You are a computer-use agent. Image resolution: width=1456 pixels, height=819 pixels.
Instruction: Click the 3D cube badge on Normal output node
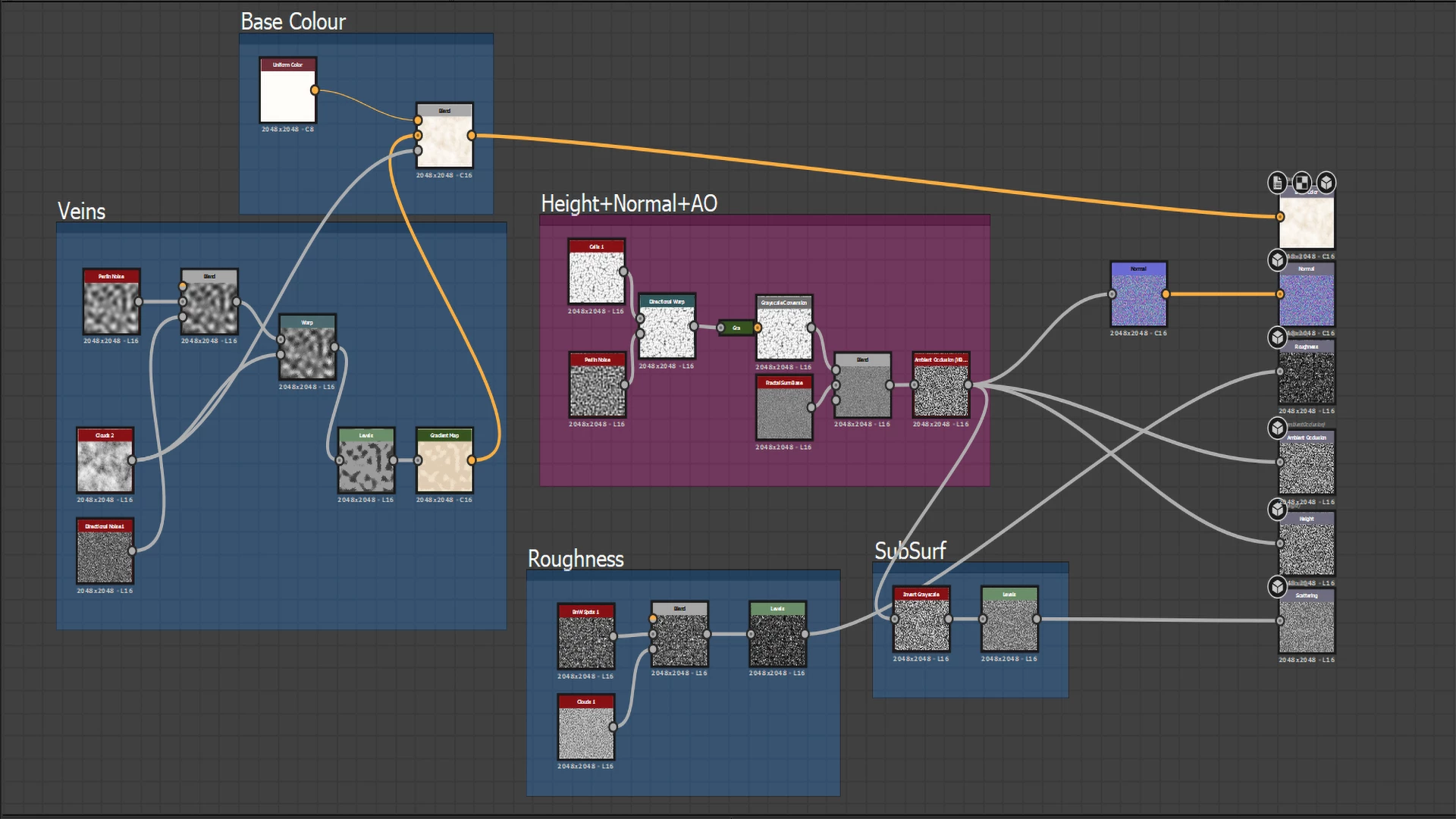(1278, 260)
